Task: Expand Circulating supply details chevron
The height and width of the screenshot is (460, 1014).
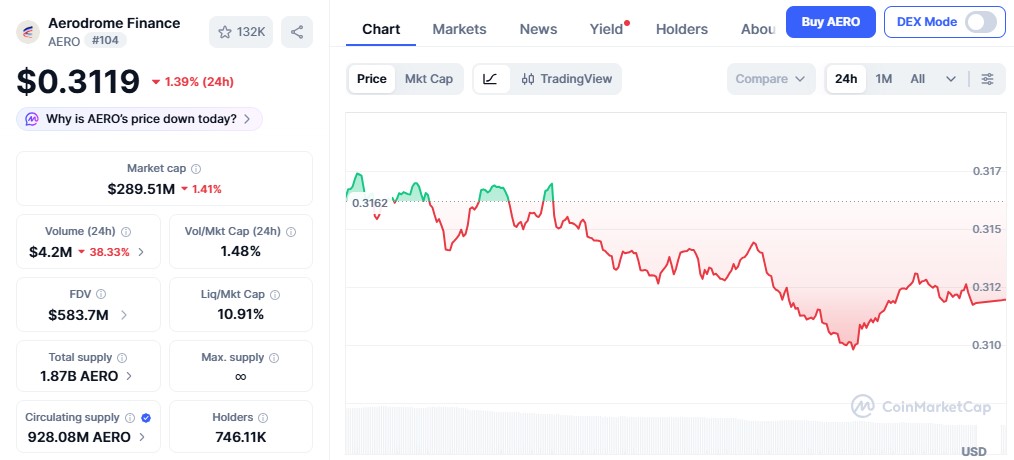Action: coord(142,437)
